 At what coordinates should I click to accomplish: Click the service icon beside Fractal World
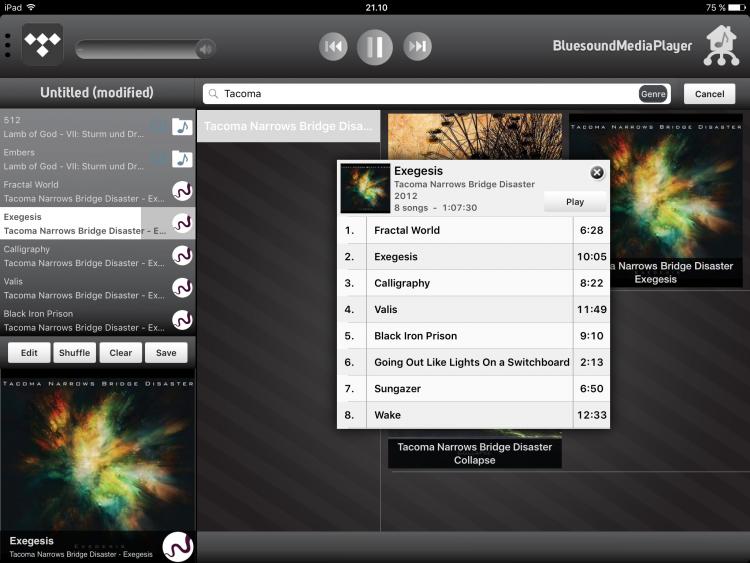click(182, 191)
